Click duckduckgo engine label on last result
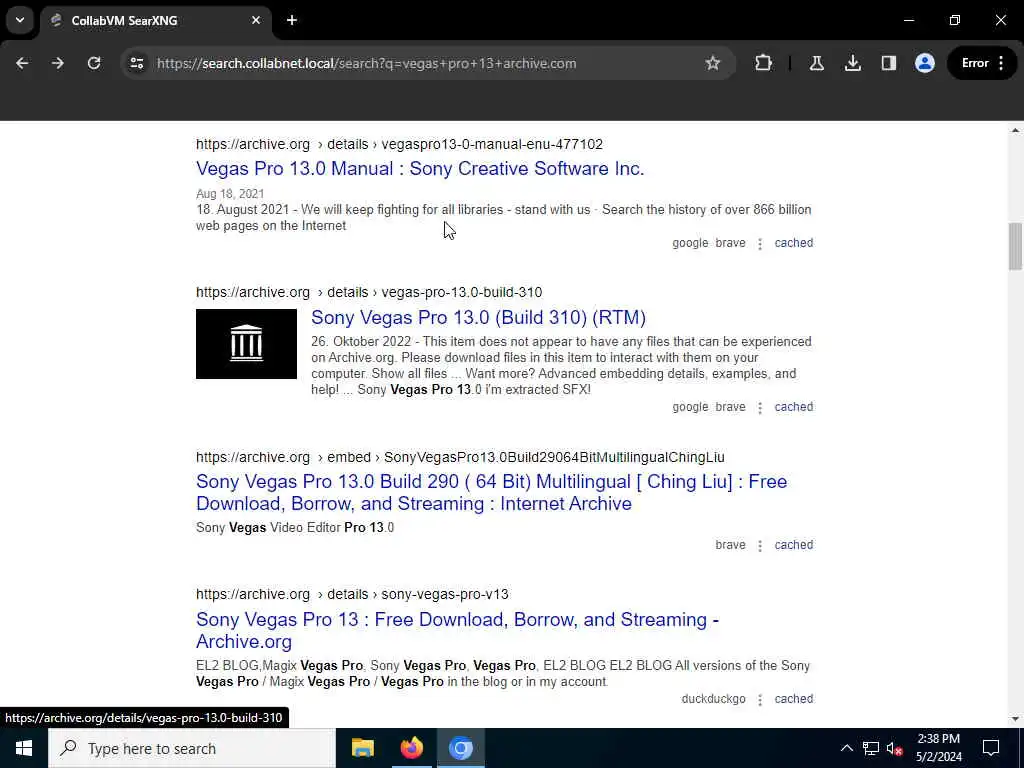Viewport: 1024px width, 768px height. pos(713,699)
